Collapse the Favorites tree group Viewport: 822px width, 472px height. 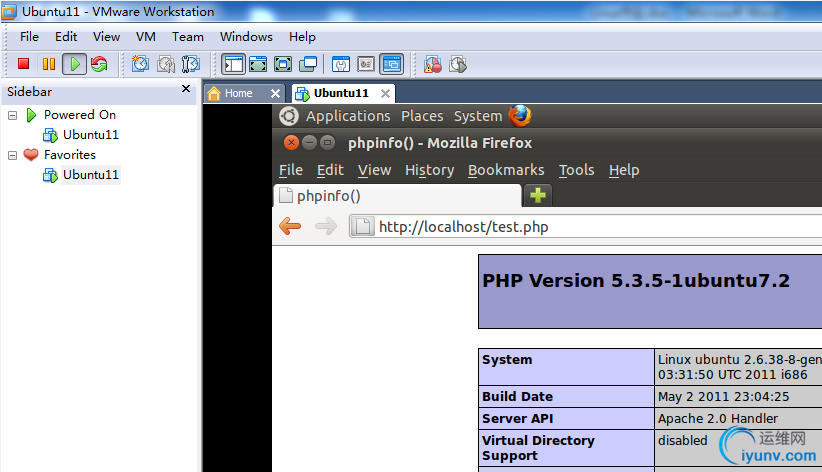(x=13, y=155)
